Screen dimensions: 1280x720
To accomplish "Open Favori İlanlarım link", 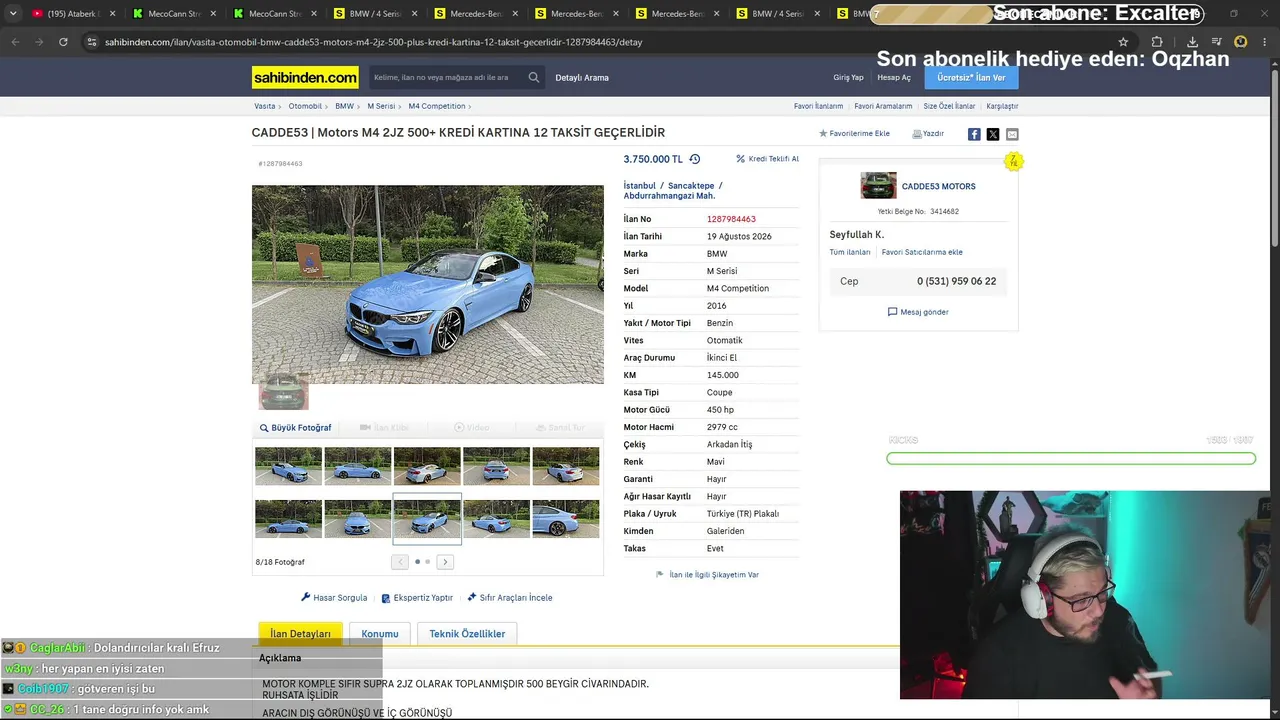I will coord(818,106).
